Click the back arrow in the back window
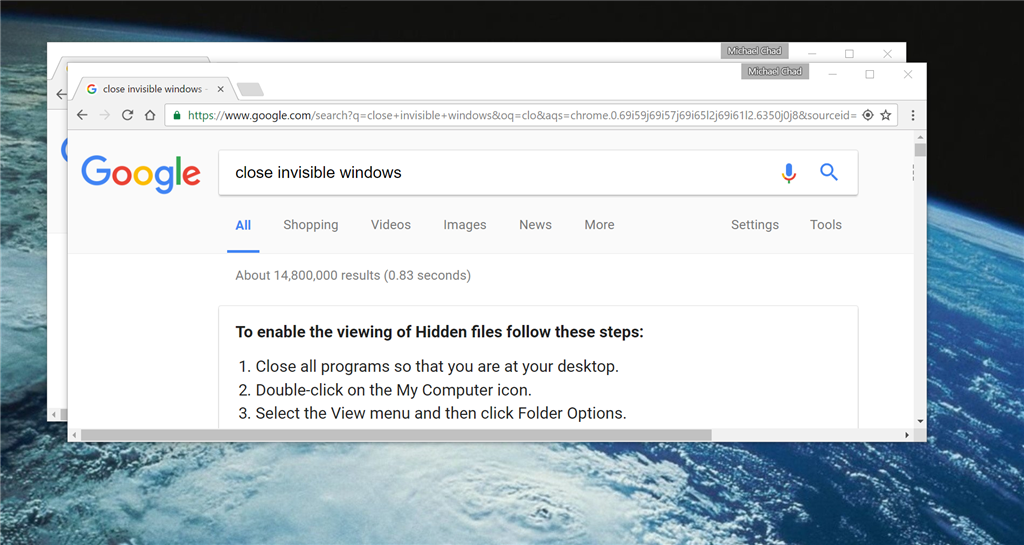The image size is (1024, 545). click(x=60, y=95)
